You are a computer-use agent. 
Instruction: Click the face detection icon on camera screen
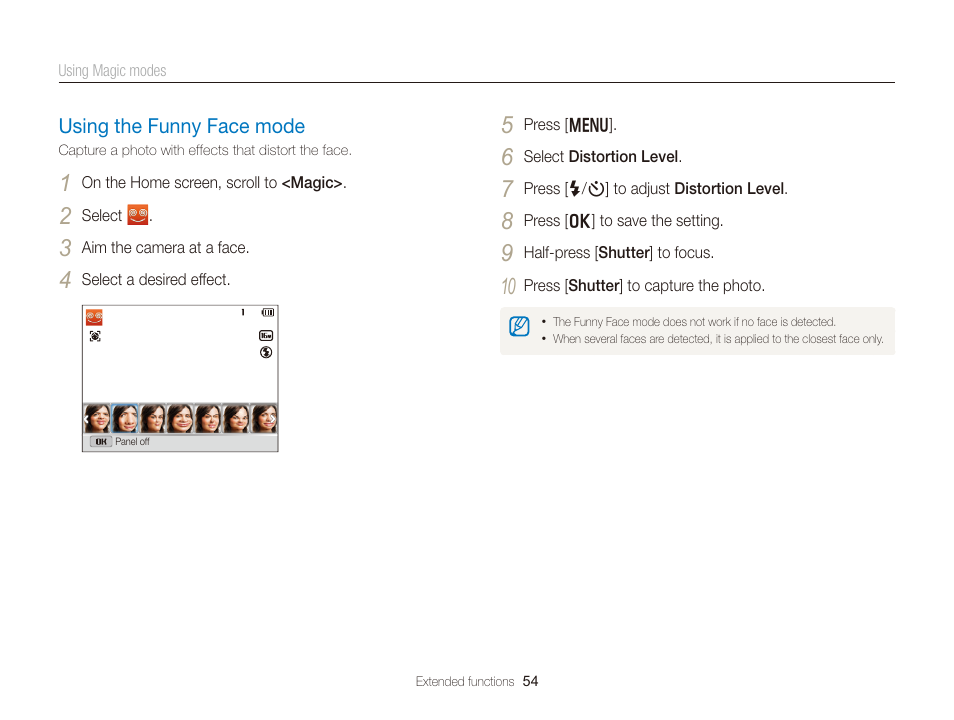95,336
